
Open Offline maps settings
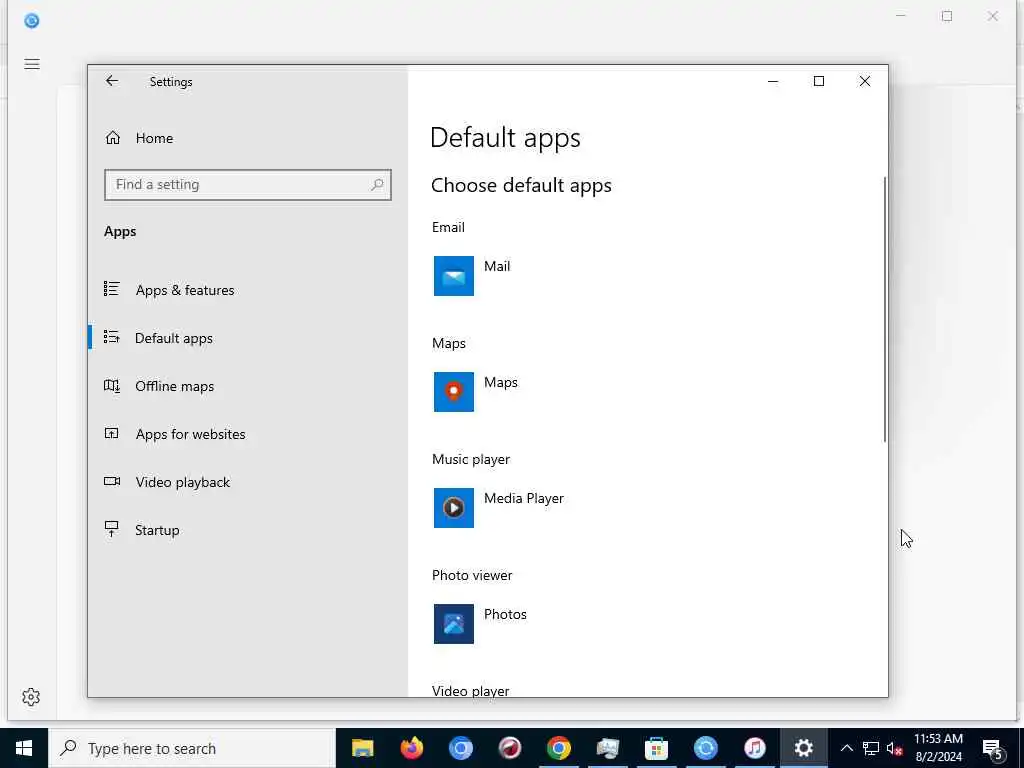point(174,387)
